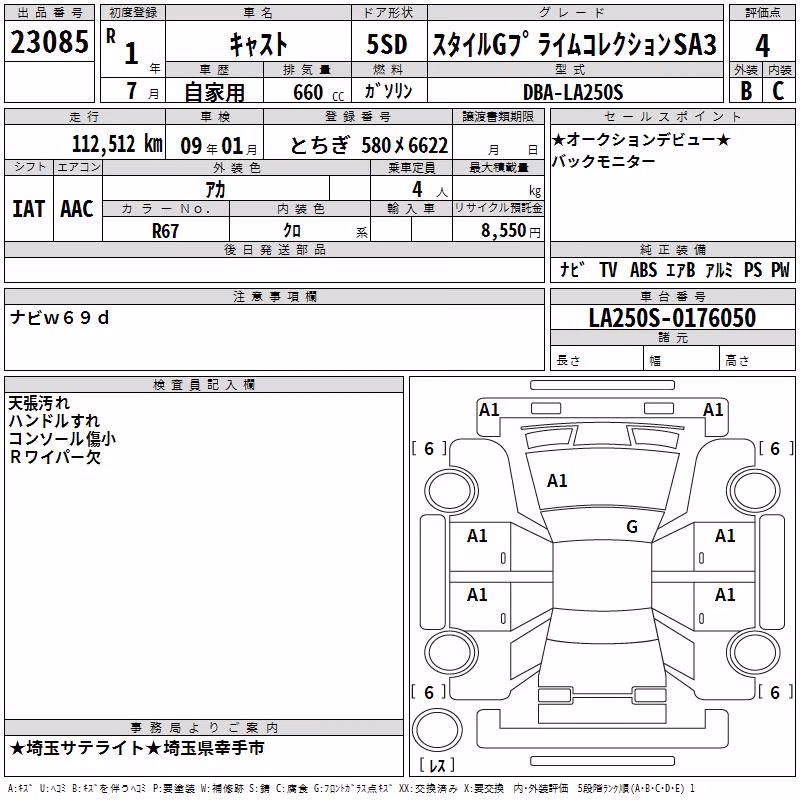This screenshot has height=800, width=800.
Task: Select the damage code legend line
Action: [352, 789]
